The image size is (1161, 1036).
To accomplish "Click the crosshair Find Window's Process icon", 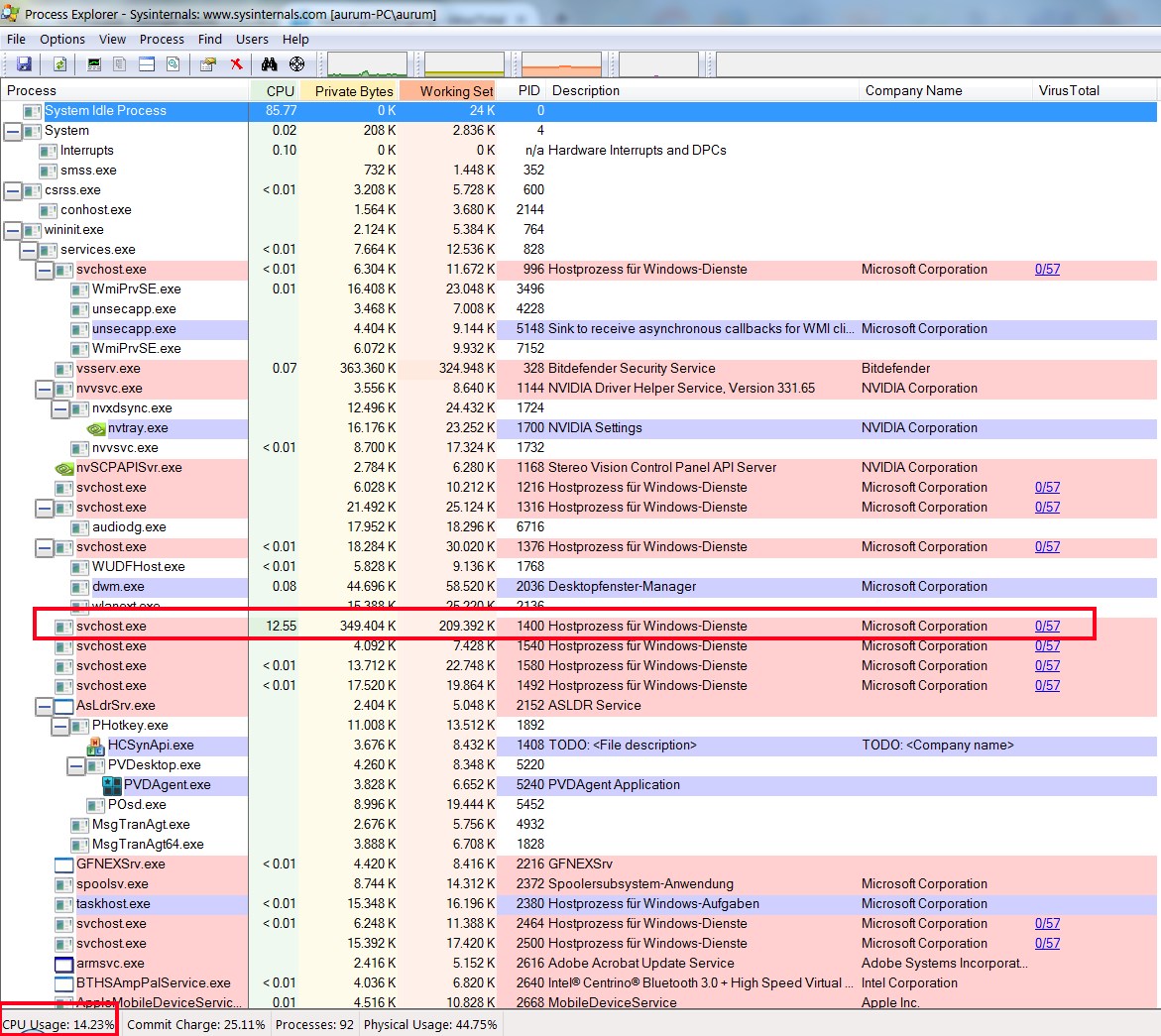I will (x=296, y=64).
